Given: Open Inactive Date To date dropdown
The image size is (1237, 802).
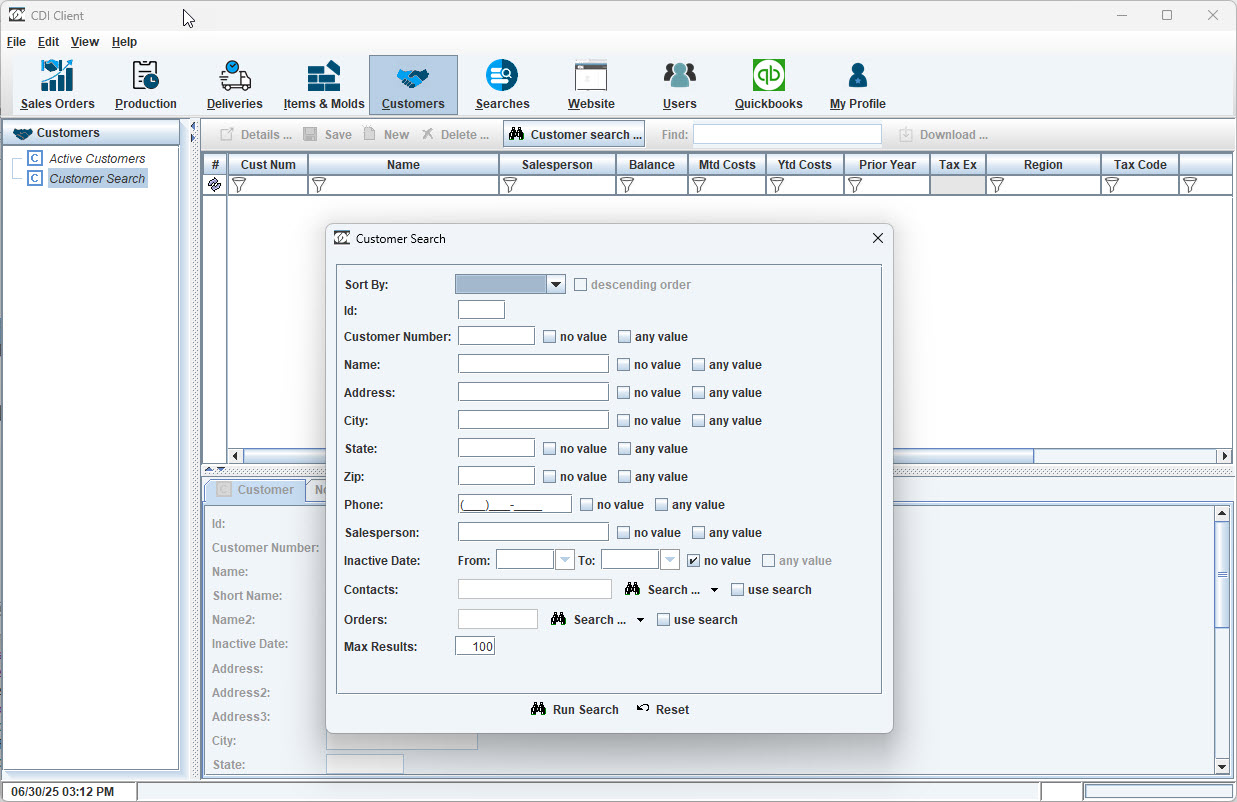Looking at the screenshot, I should point(670,561).
